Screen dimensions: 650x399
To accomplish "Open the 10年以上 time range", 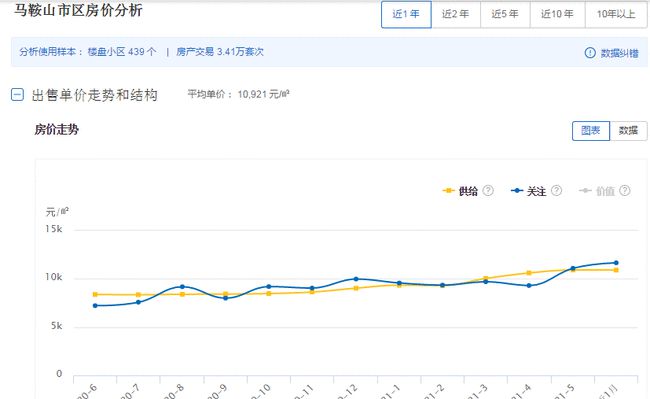I will [616, 15].
